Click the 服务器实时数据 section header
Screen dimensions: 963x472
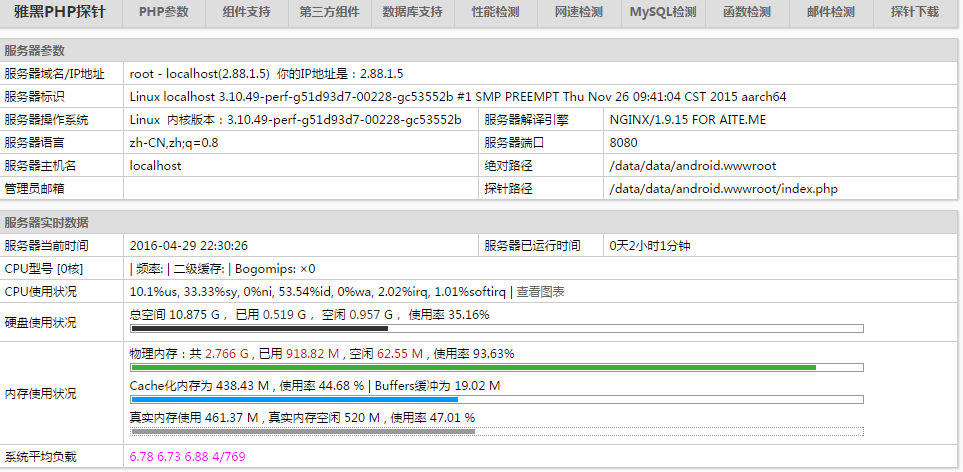pos(46,222)
